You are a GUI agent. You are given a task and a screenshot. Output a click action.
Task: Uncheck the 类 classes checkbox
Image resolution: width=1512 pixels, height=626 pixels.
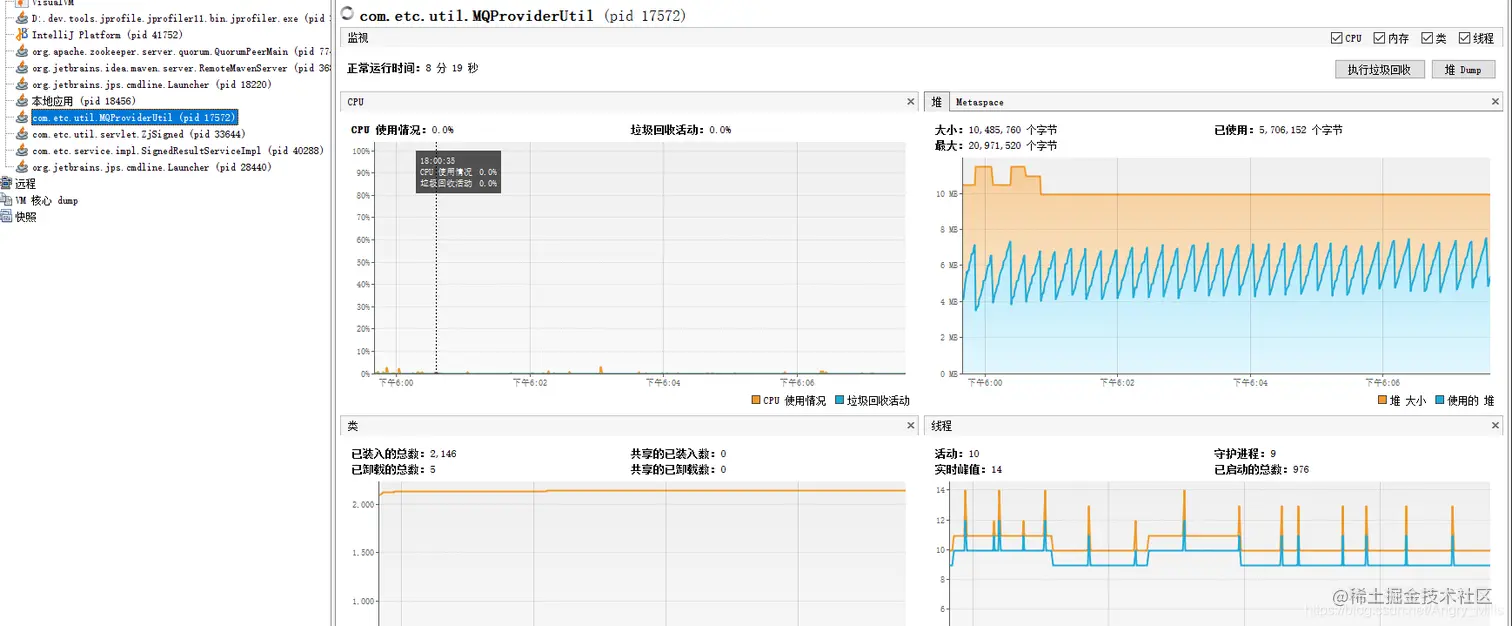[1427, 38]
